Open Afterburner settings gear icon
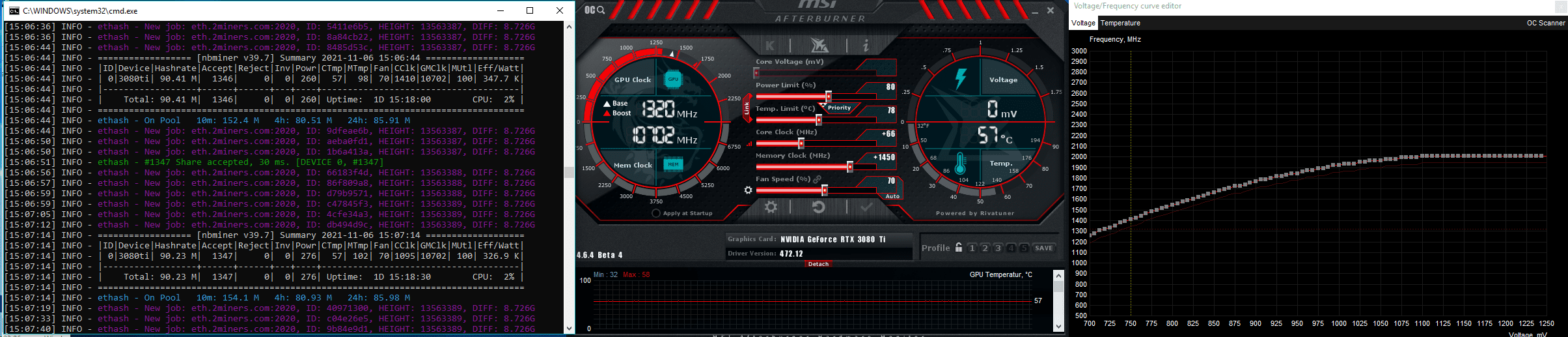Screen dimensions: 1568x337 [x=771, y=207]
